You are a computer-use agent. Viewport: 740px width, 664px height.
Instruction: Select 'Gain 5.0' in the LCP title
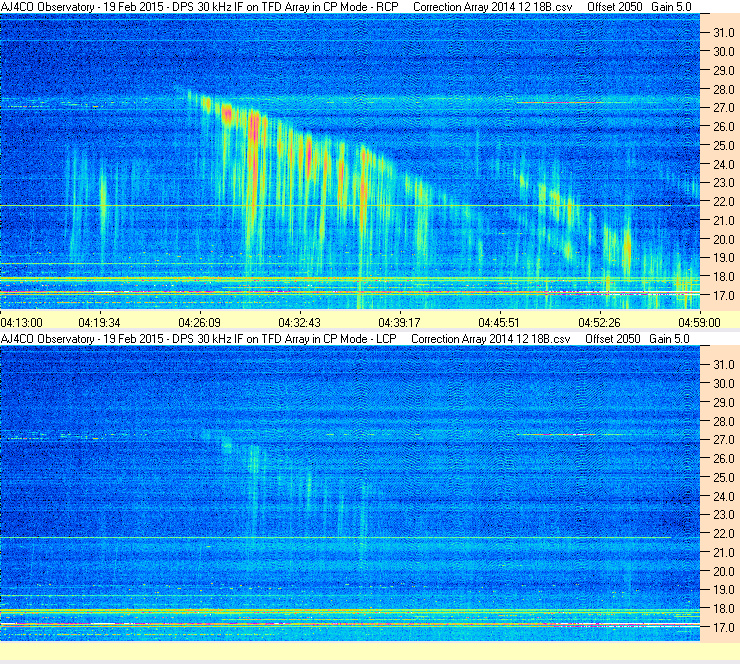pyautogui.click(x=669, y=339)
